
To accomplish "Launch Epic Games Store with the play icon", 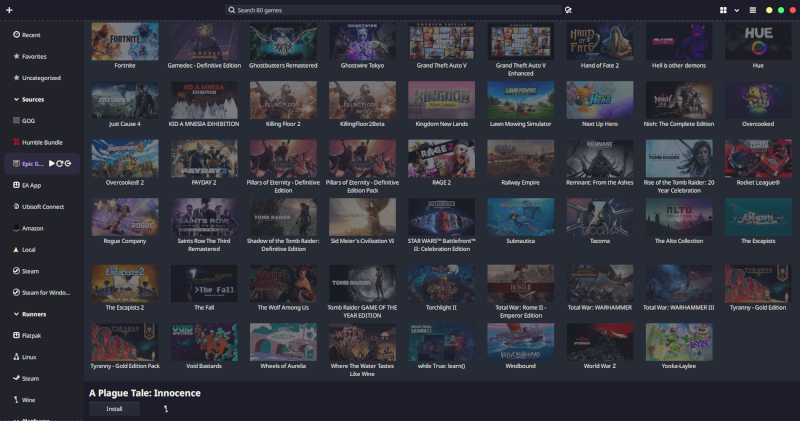I will pos(52,163).
